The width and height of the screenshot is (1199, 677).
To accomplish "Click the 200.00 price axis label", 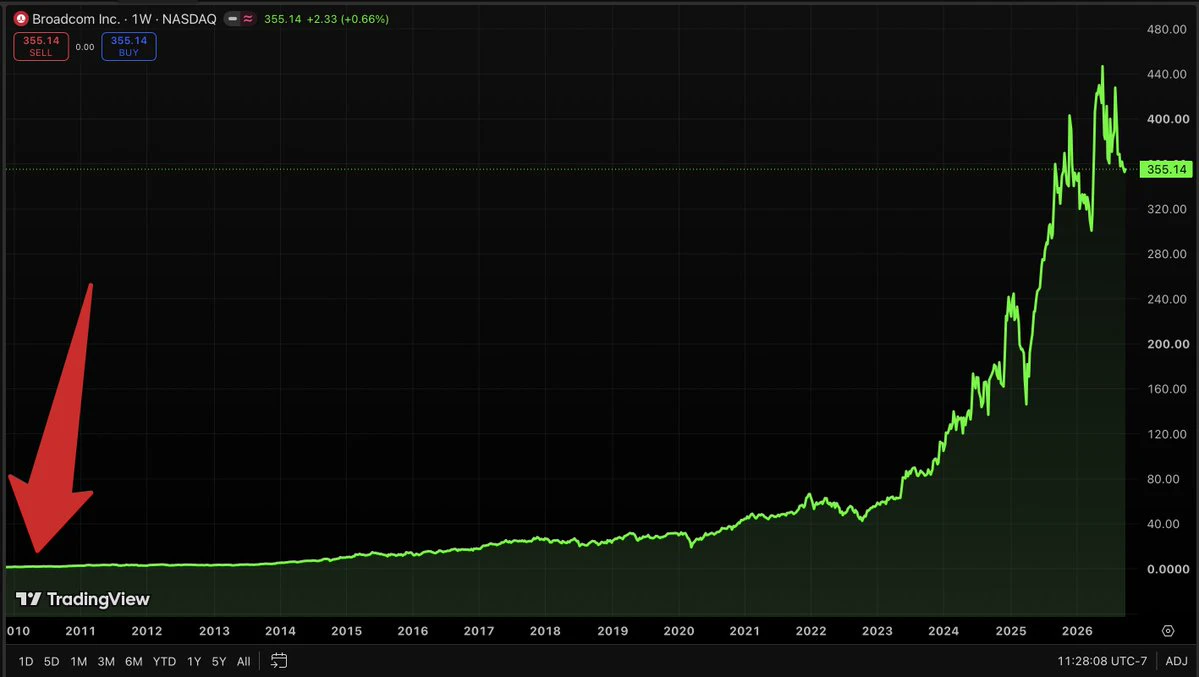I will (x=1168, y=344).
